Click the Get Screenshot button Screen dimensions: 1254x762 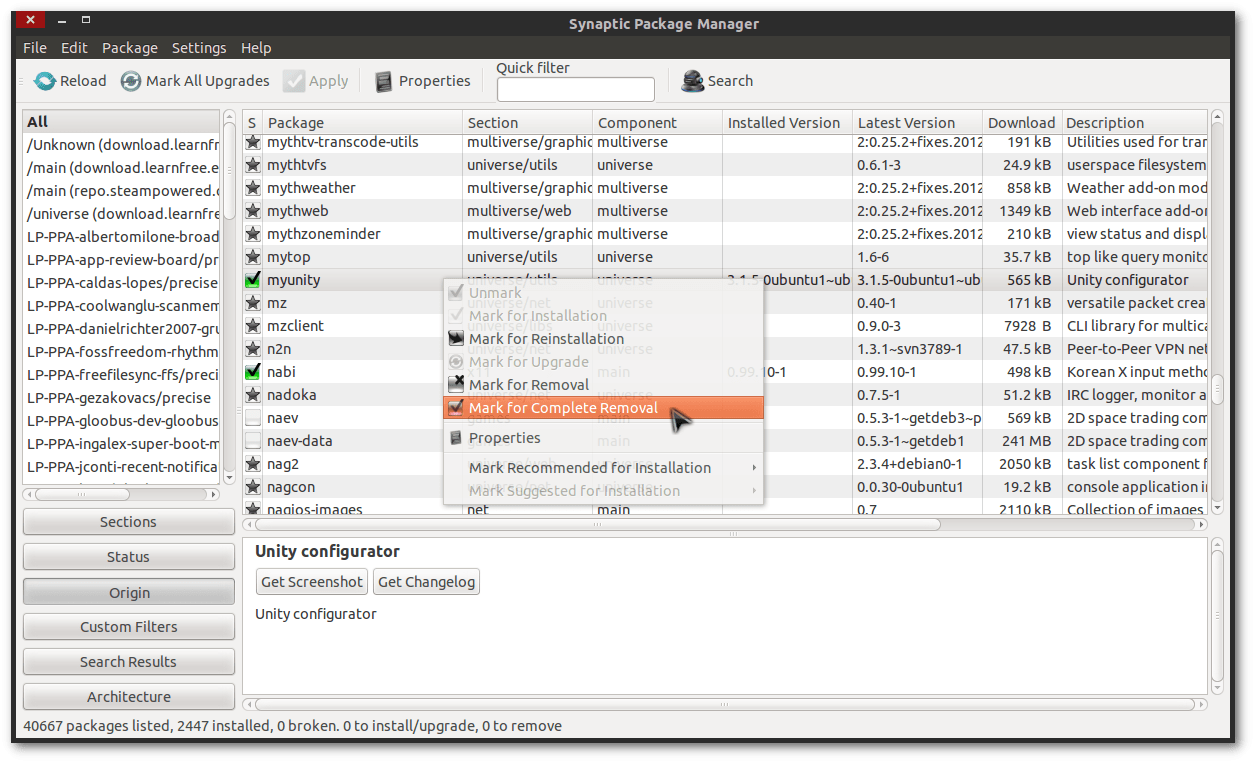(x=312, y=582)
